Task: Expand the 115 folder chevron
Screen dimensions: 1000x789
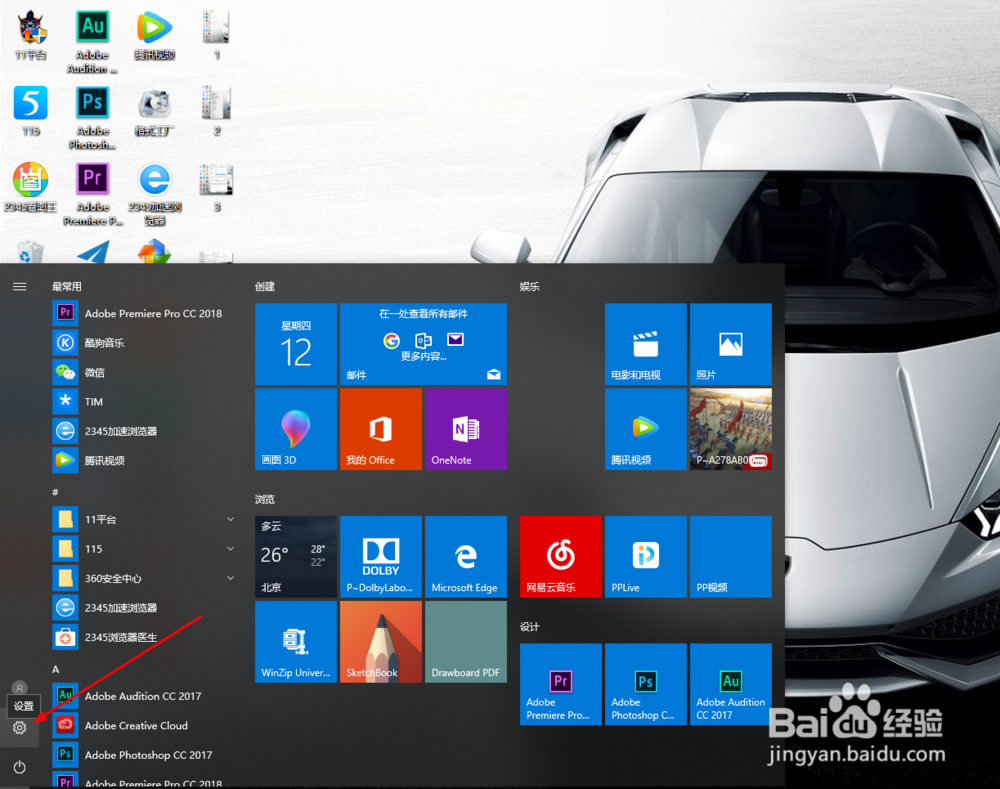Action: tap(230, 549)
